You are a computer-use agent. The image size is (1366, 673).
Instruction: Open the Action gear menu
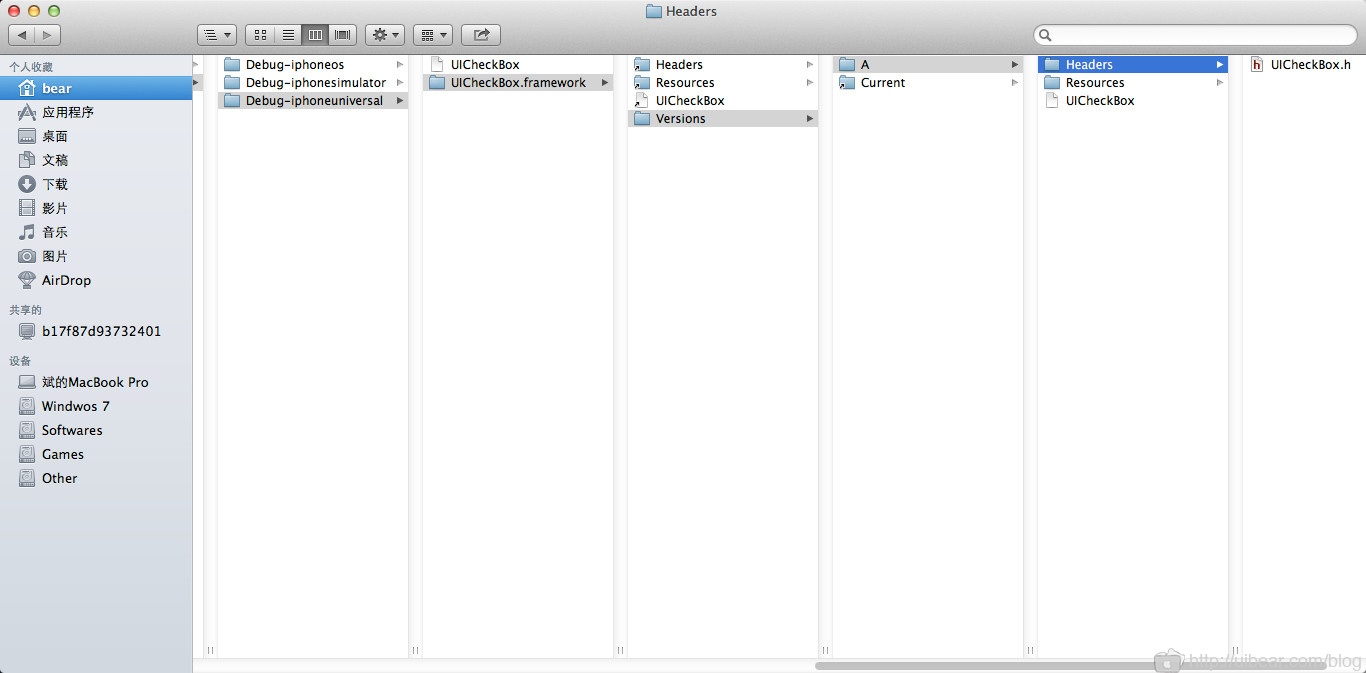coord(384,35)
